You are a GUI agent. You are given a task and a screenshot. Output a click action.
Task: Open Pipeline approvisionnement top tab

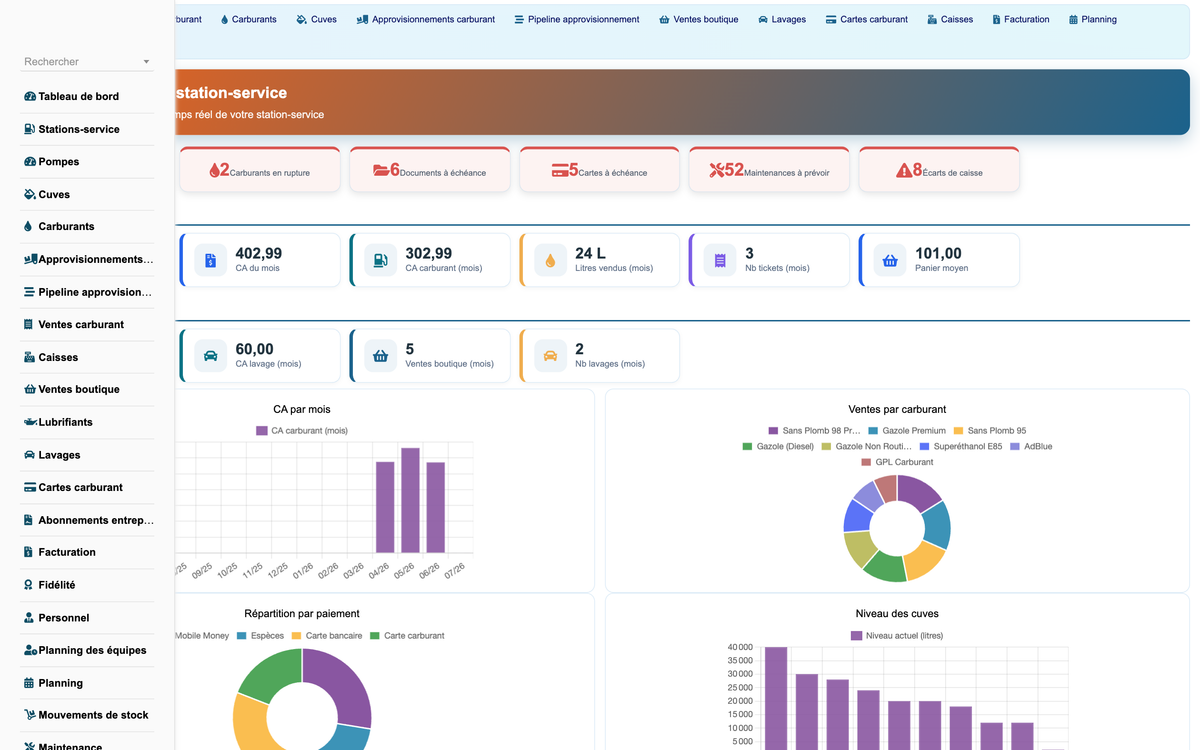(x=577, y=19)
